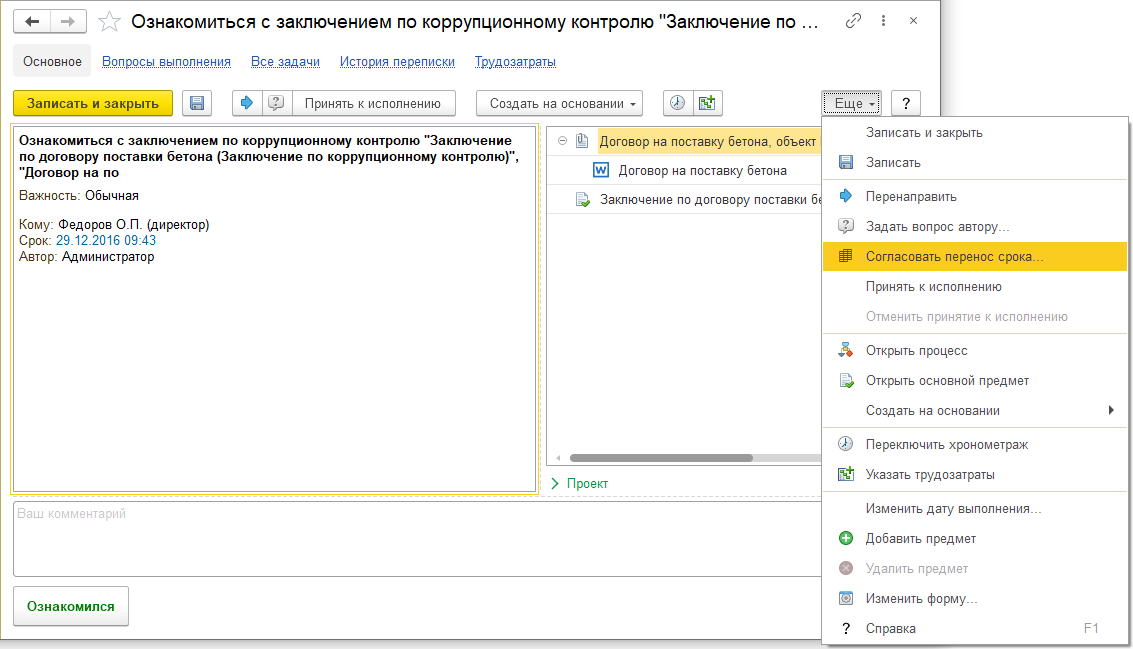Open the kebab options menu in title bar
The height and width of the screenshot is (649, 1133).
click(882, 21)
